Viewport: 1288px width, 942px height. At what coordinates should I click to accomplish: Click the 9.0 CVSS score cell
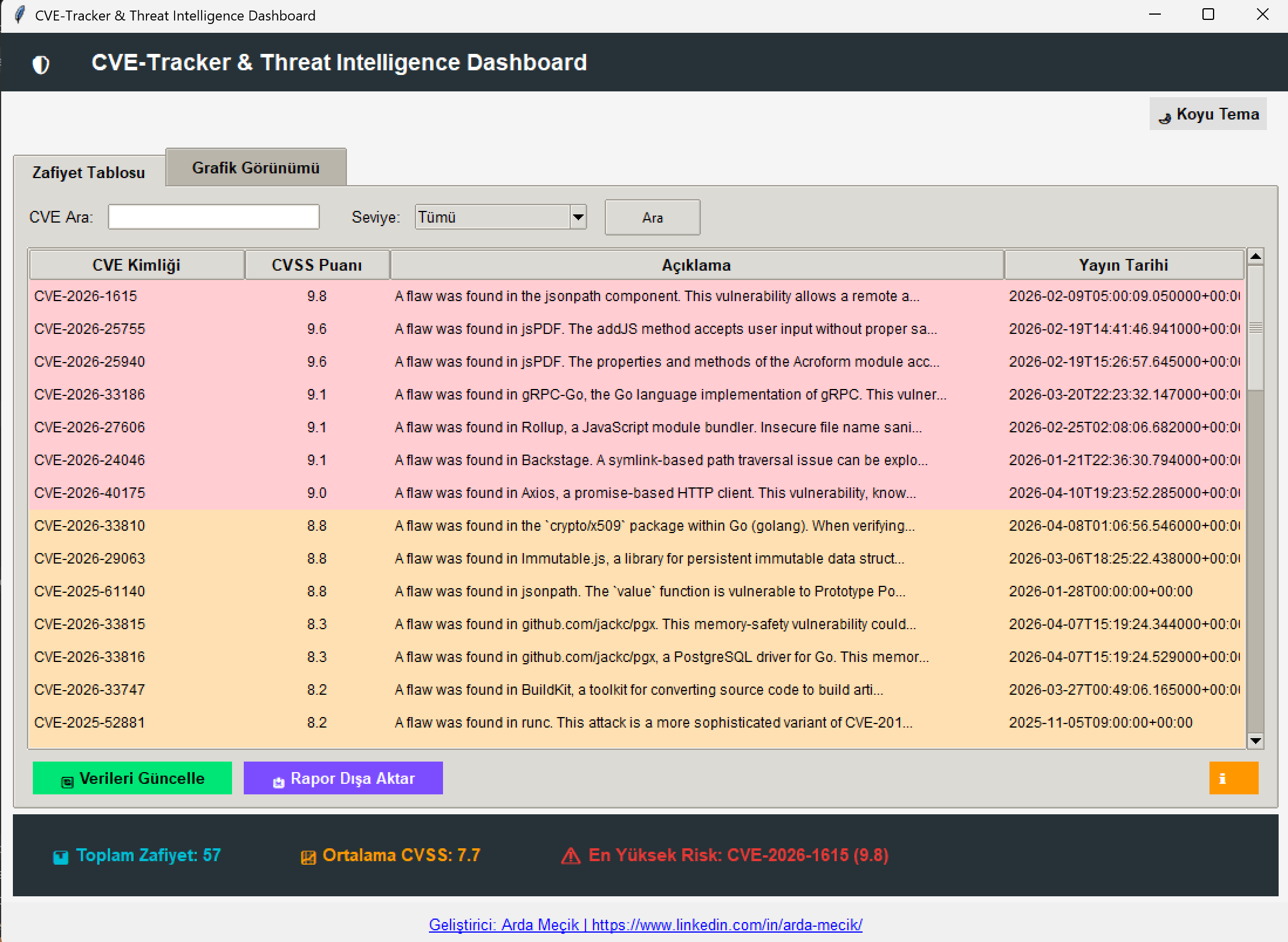(317, 493)
